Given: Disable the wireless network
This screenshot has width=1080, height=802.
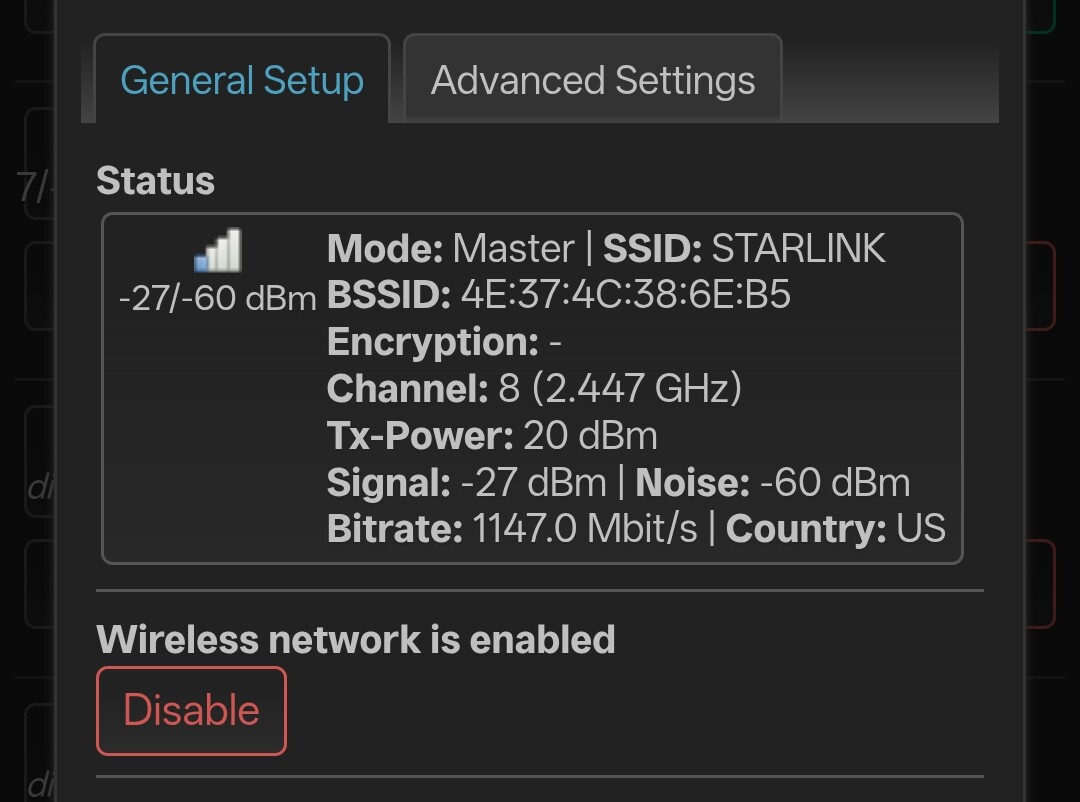Looking at the screenshot, I should pos(191,710).
